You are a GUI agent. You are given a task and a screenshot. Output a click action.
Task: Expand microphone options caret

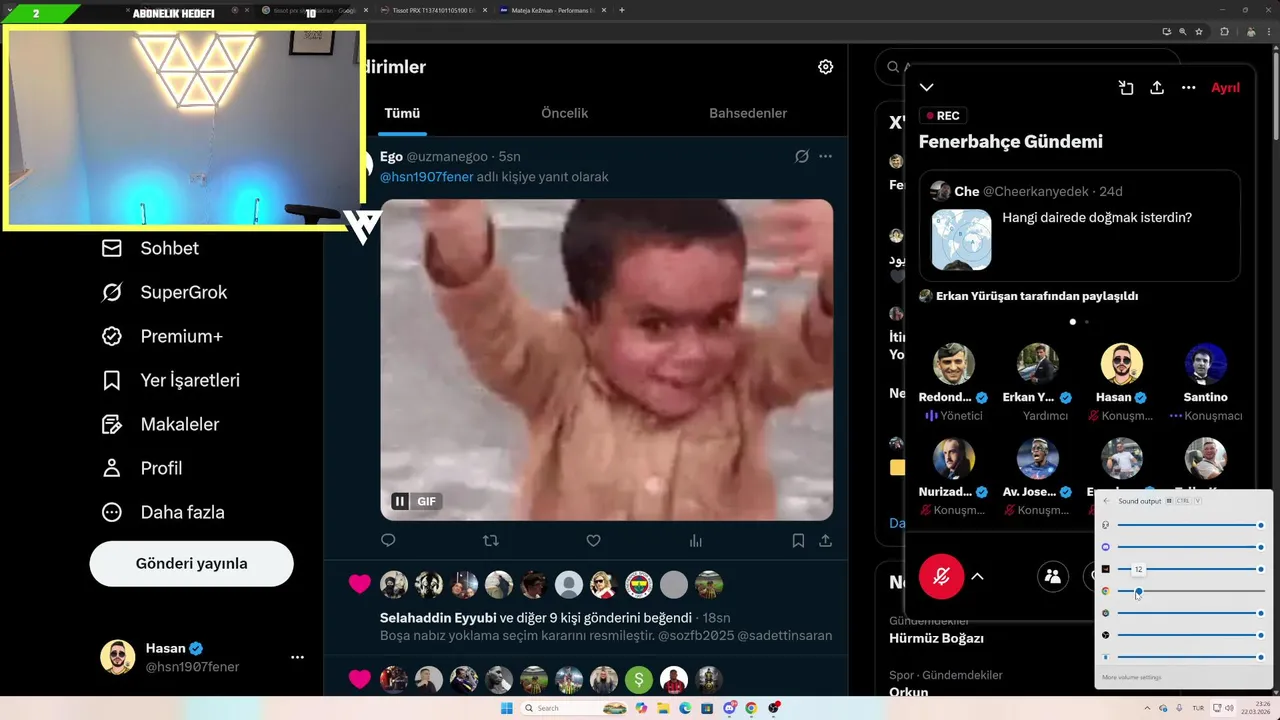coord(977,576)
